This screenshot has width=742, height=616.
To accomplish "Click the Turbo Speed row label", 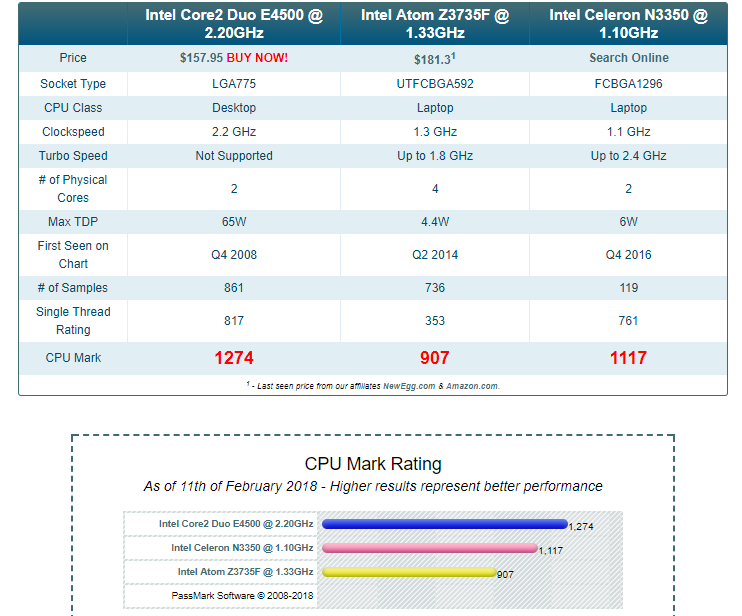I will 73,156.
